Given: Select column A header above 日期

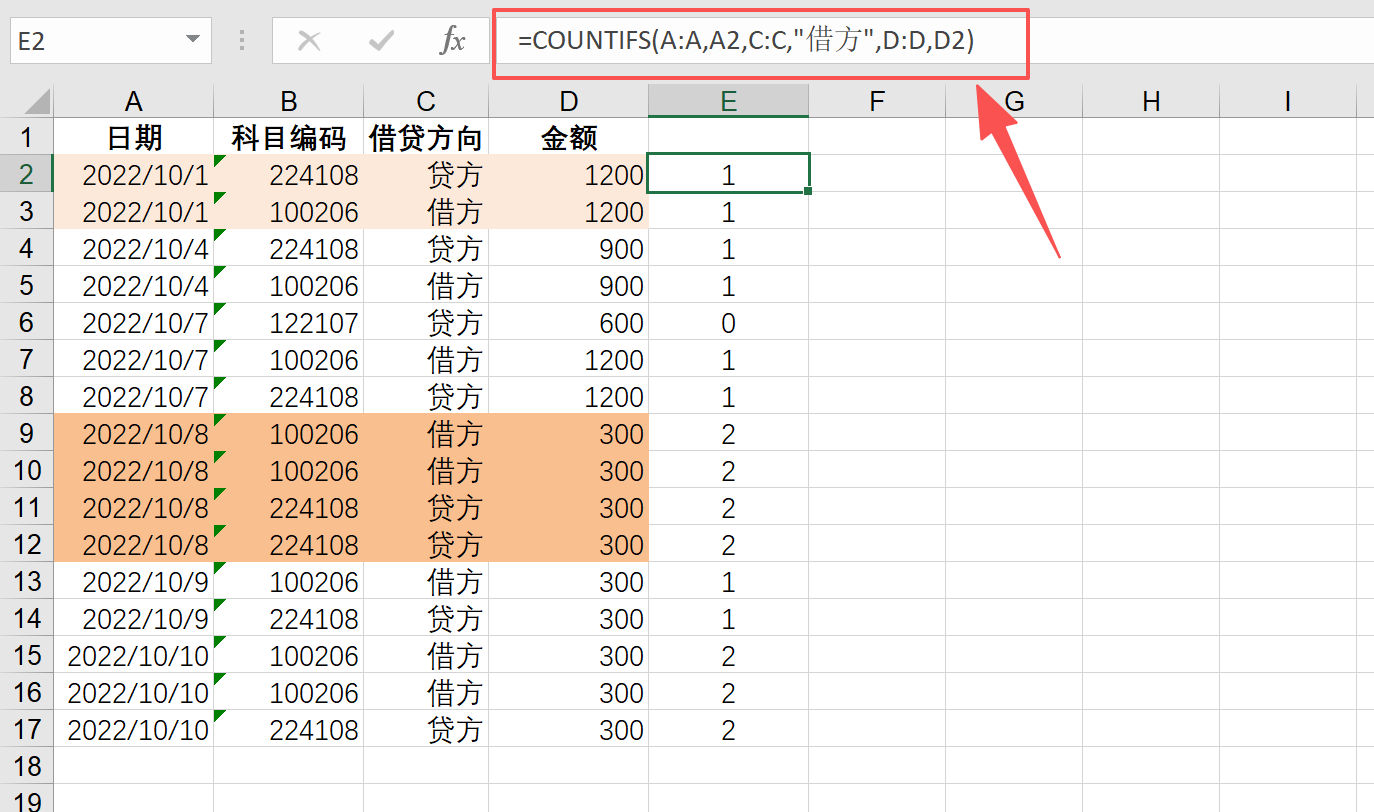Looking at the screenshot, I should [133, 101].
